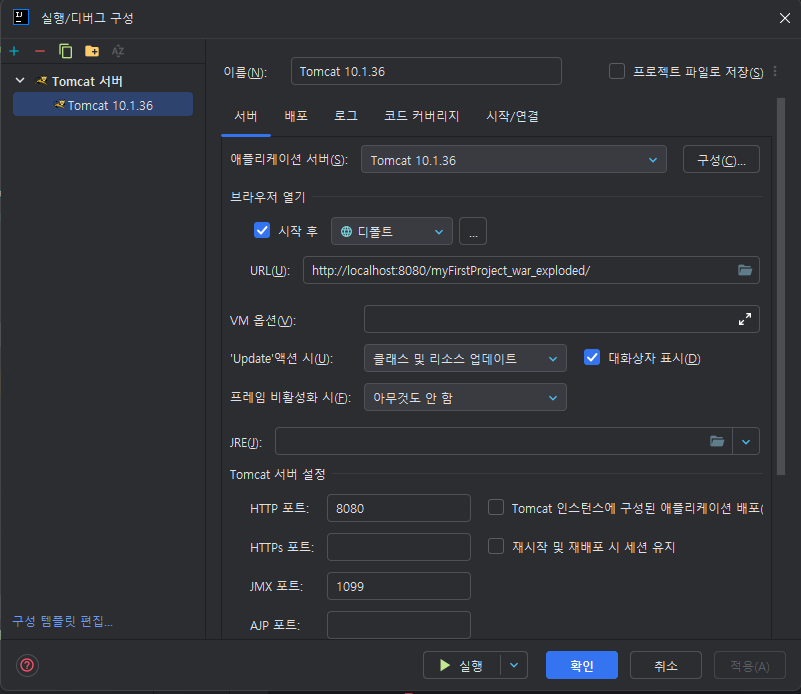
Task: Add a new configuration with plus icon
Action: [x=14, y=51]
